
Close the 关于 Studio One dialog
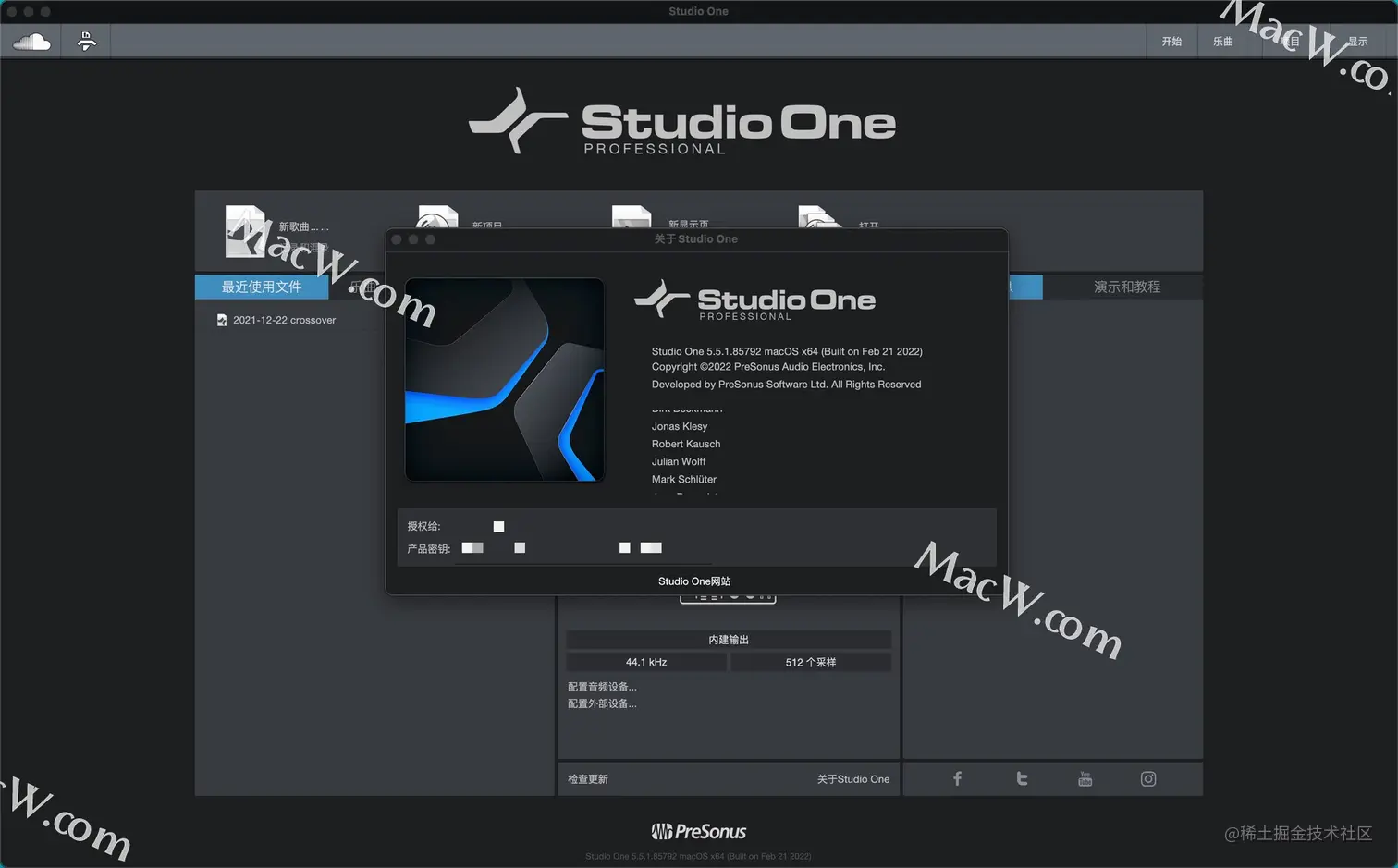397,239
